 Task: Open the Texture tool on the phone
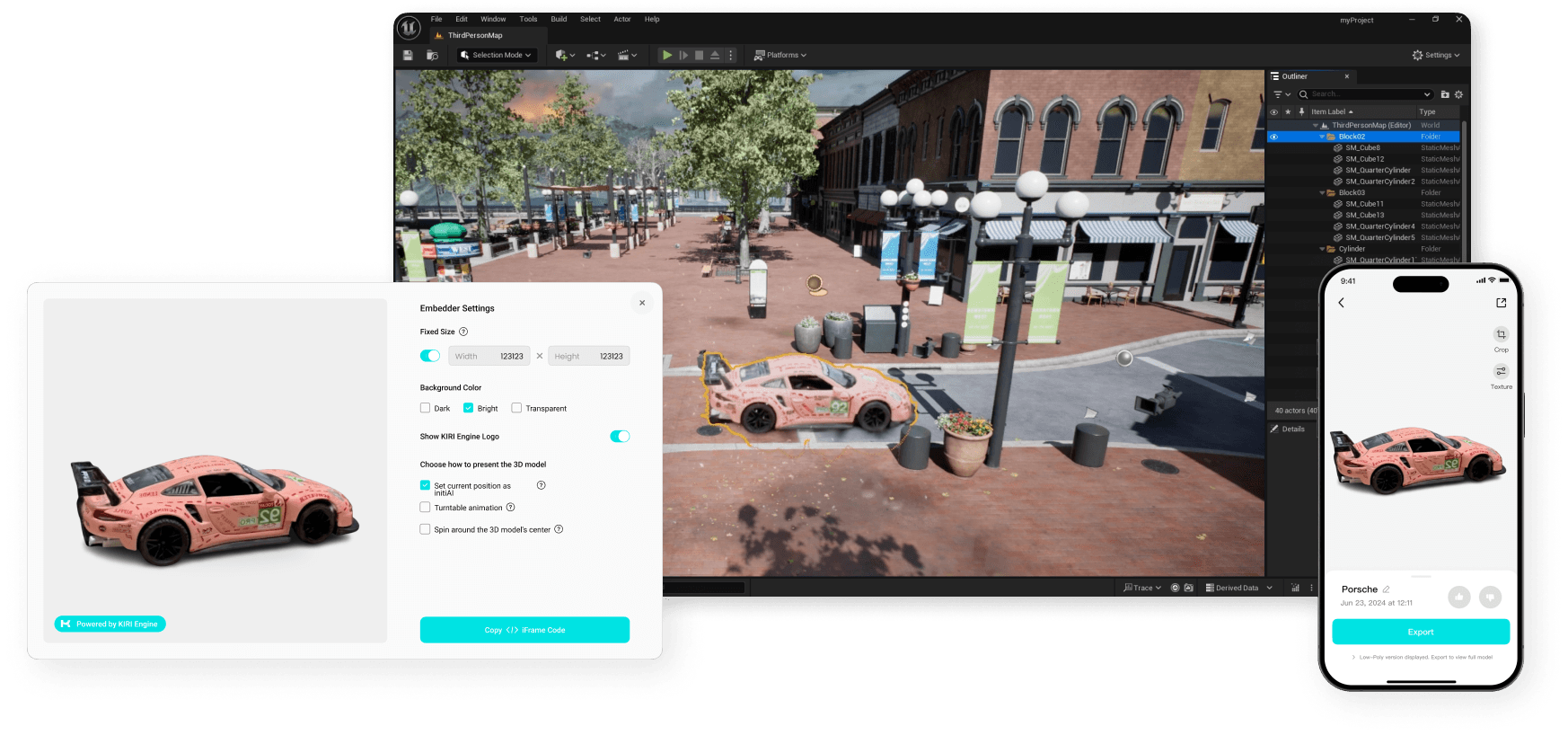1501,372
